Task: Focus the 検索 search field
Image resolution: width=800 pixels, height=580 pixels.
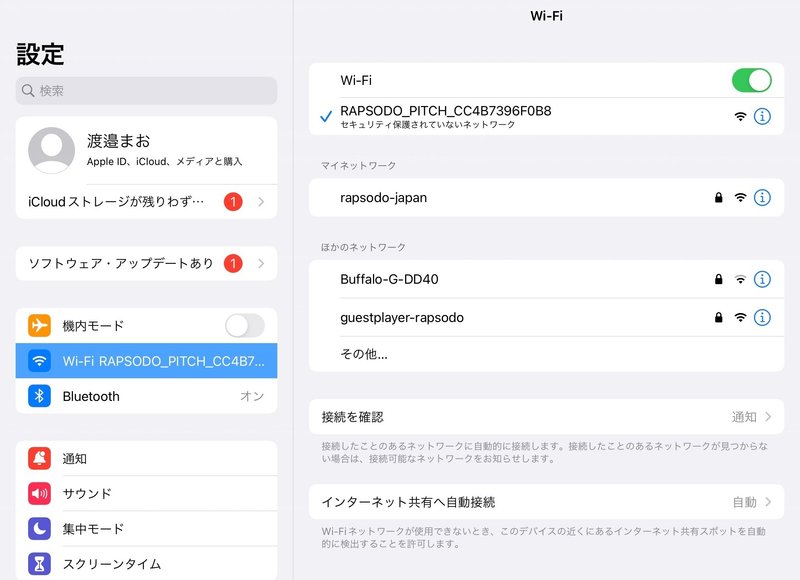Action: (146, 91)
